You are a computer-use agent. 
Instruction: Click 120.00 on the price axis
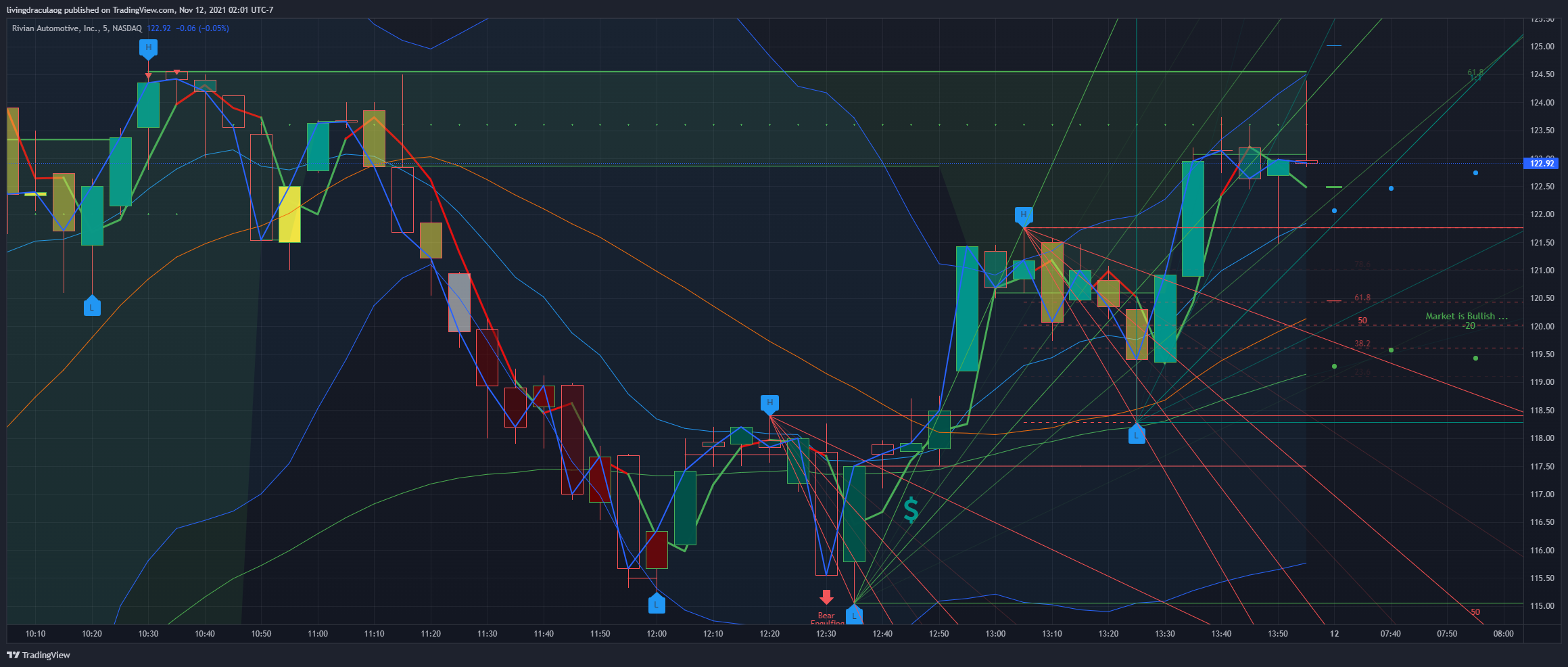point(1542,327)
